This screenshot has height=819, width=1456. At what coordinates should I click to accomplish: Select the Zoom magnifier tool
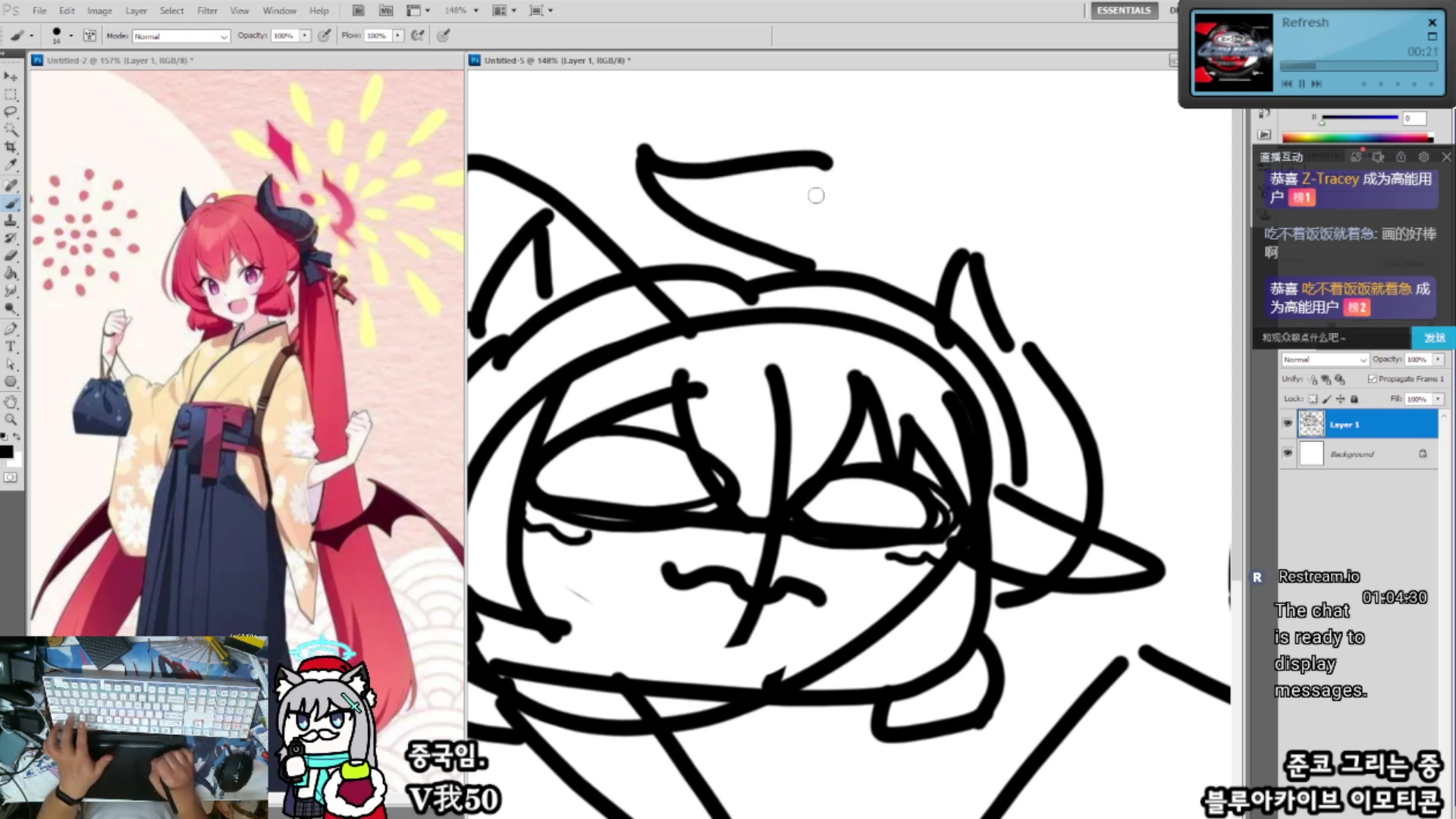coord(11,419)
